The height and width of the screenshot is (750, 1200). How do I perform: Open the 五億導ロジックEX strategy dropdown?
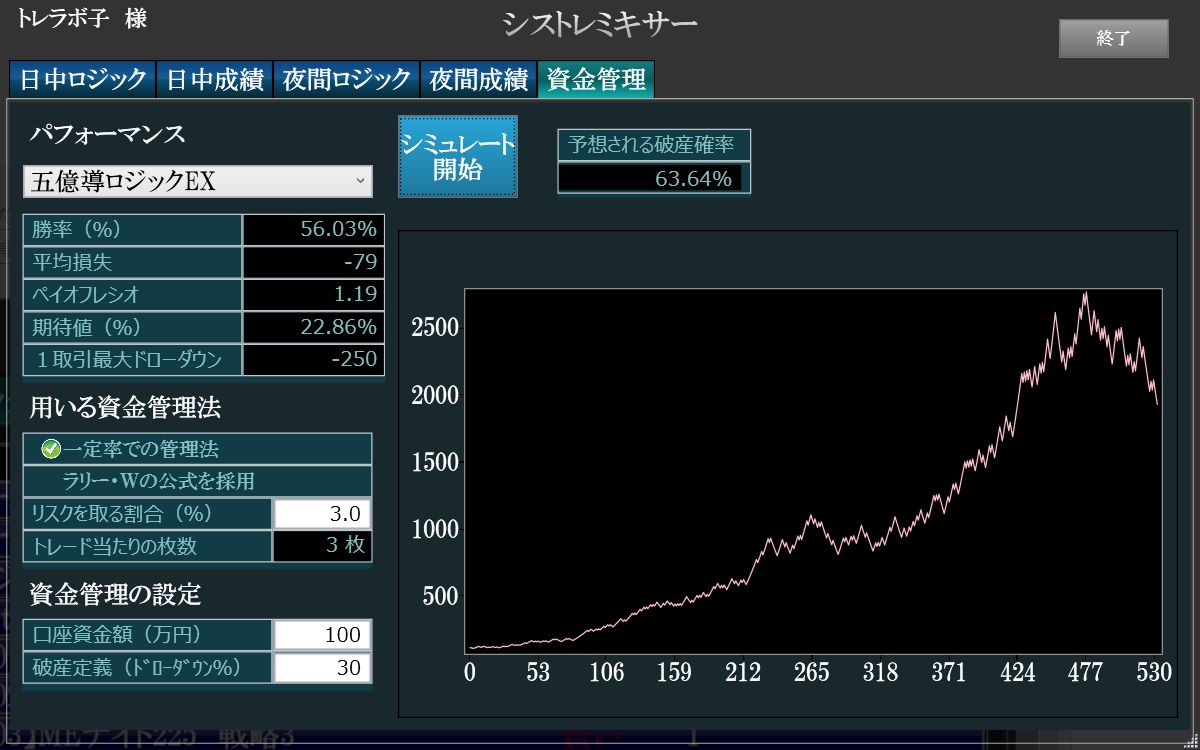[x=197, y=181]
